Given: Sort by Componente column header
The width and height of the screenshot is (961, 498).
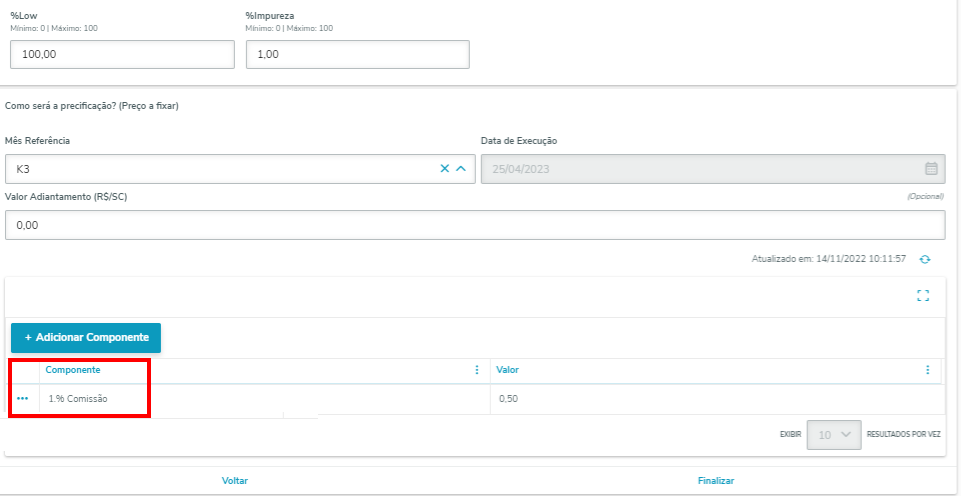Looking at the screenshot, I should point(73,370).
